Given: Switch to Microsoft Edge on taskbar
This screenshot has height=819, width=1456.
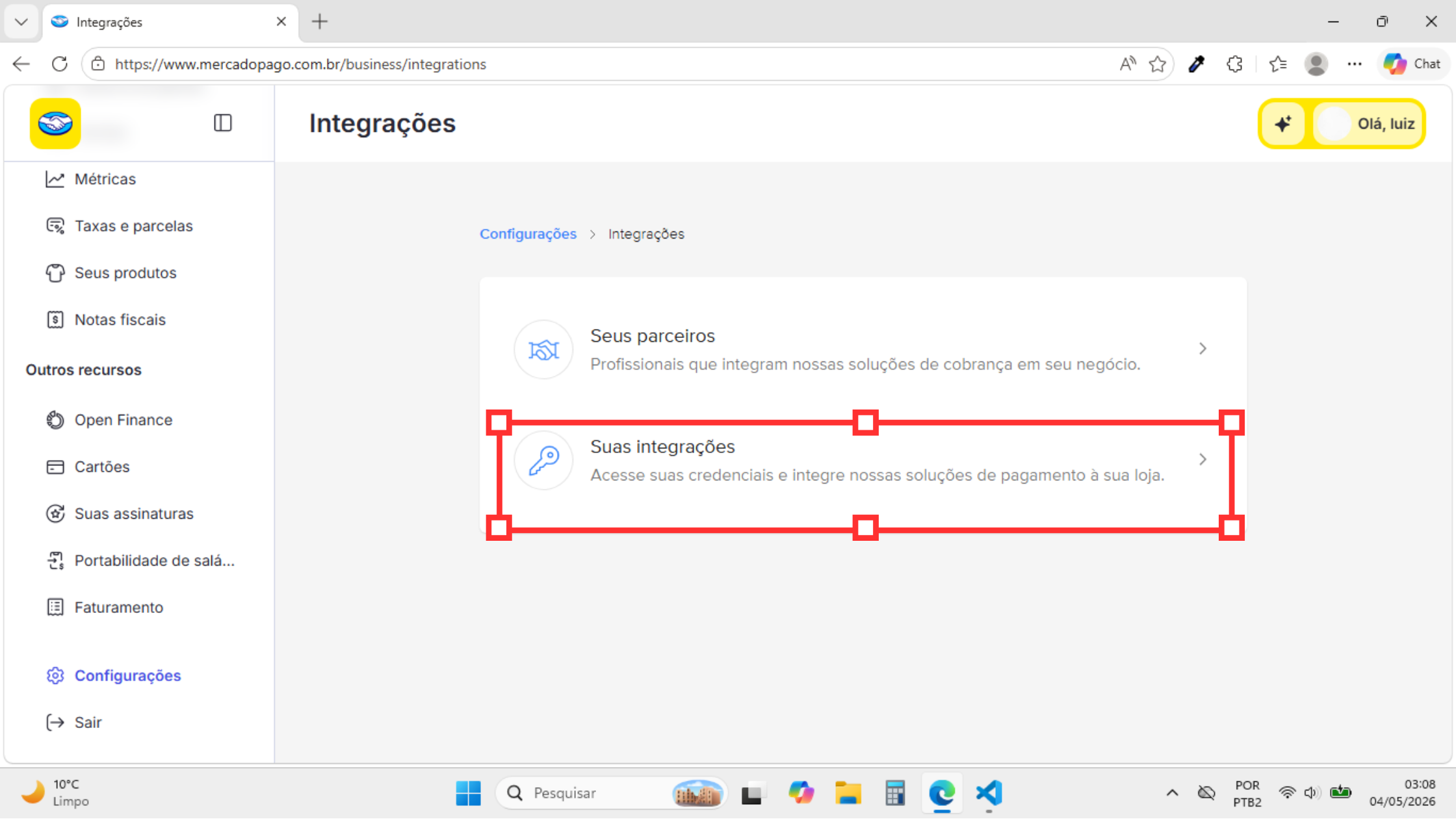Looking at the screenshot, I should [942, 793].
